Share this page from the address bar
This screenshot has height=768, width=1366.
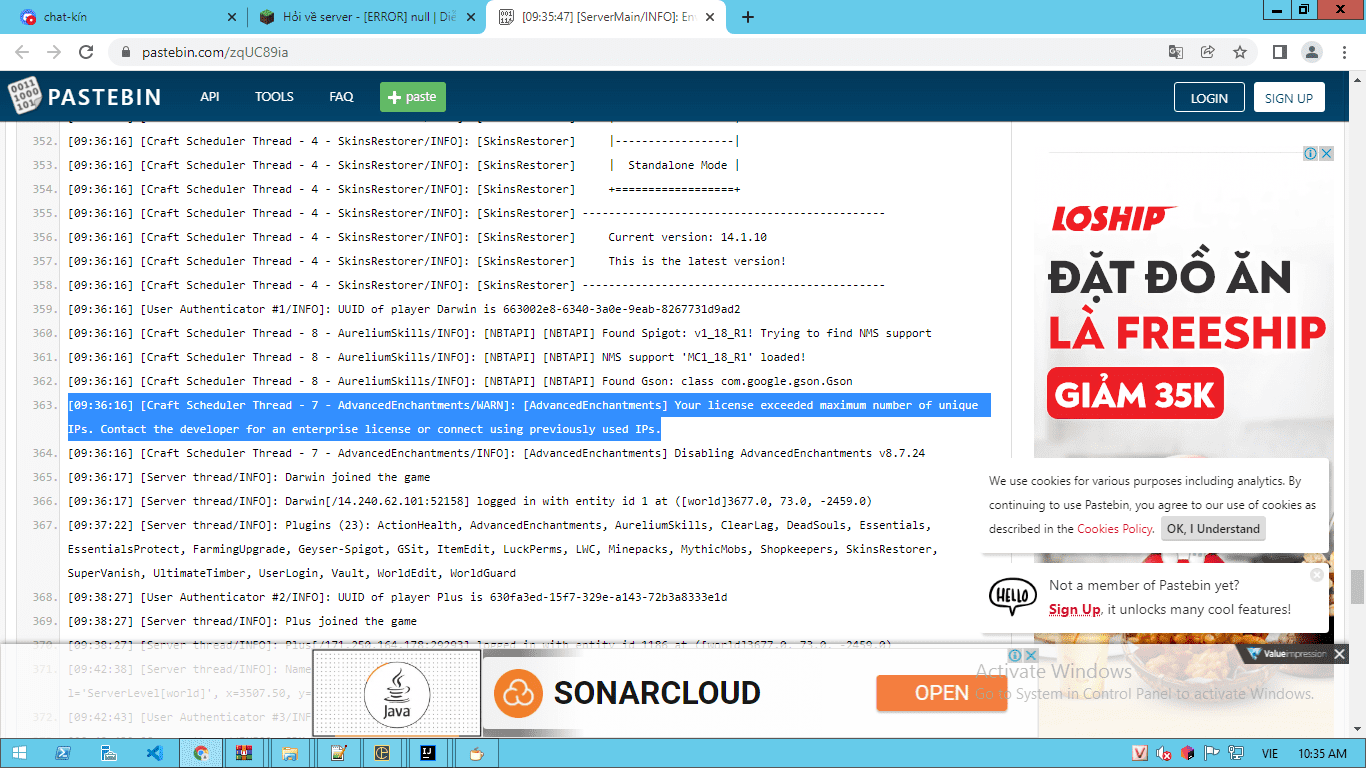[x=1208, y=52]
